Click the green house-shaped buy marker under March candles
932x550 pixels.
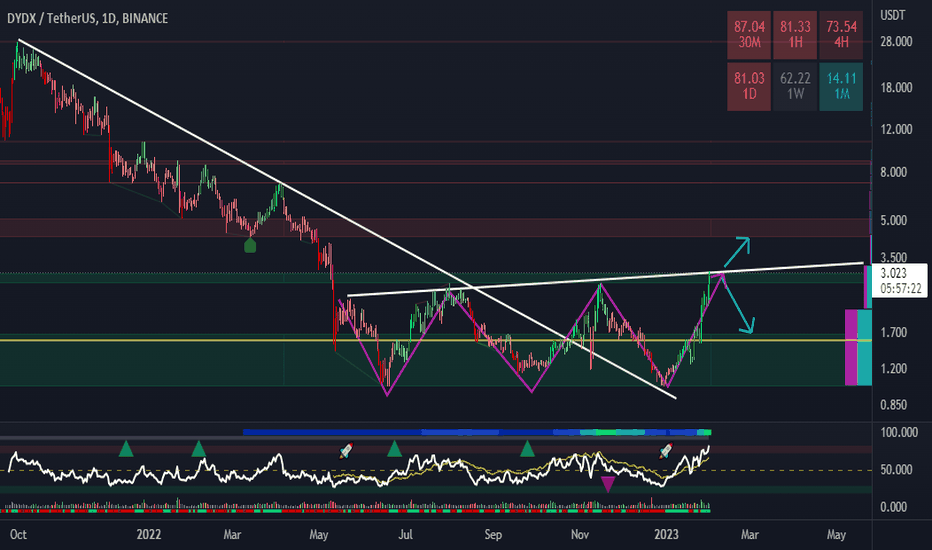(x=250, y=245)
